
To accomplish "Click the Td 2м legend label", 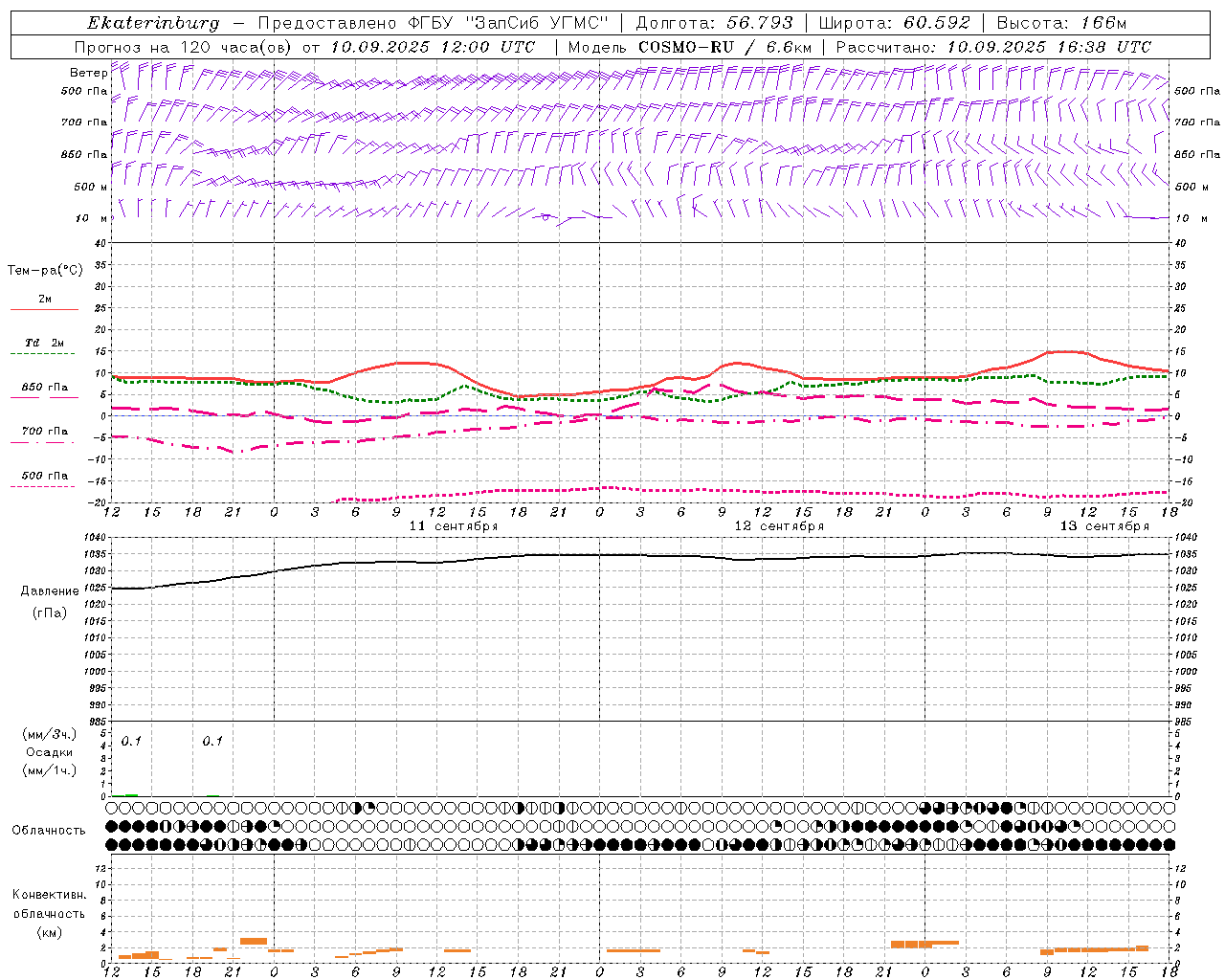I will (x=44, y=343).
